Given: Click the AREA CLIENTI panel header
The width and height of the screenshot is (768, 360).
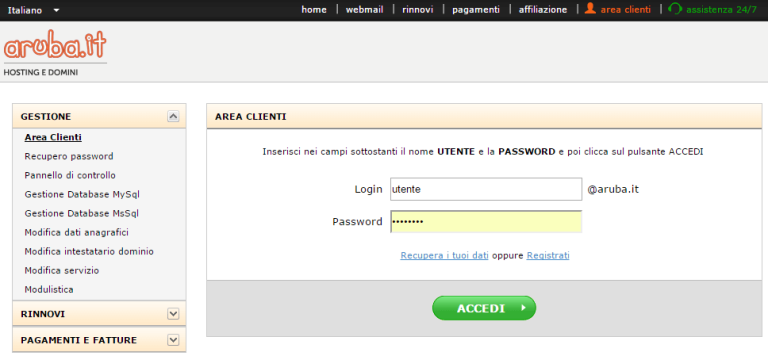Looking at the screenshot, I should click(484, 117).
